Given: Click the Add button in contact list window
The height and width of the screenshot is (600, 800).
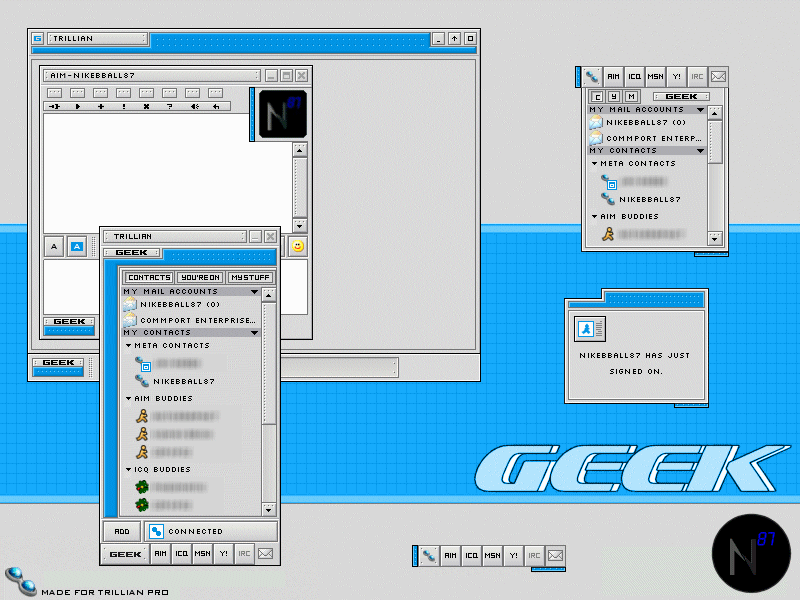Looking at the screenshot, I should 122,532.
